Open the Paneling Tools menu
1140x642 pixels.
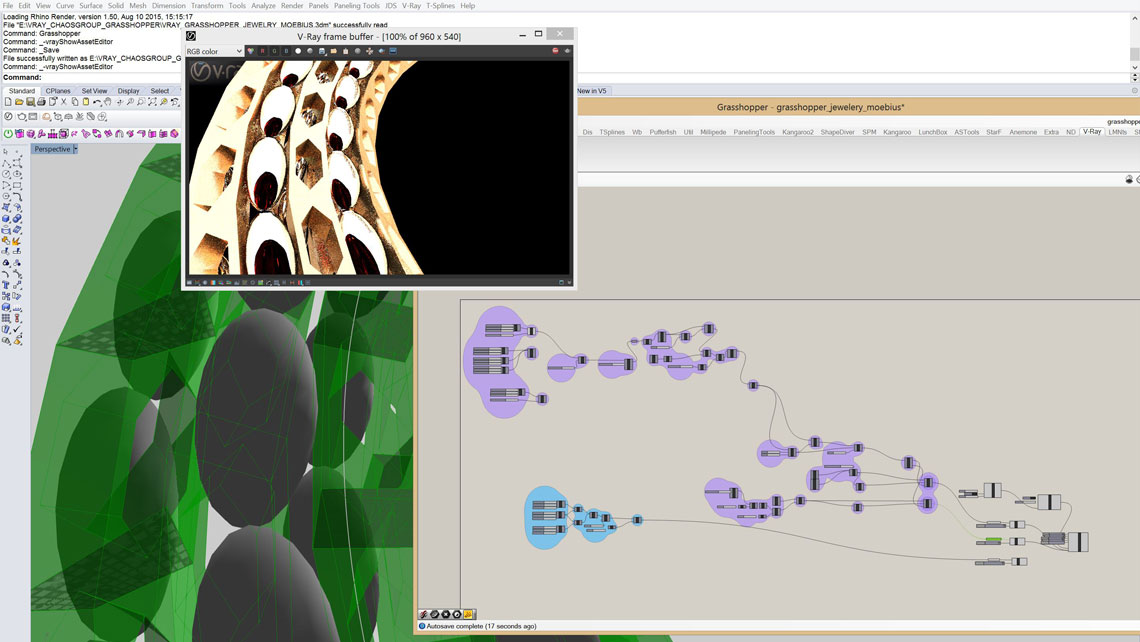357,5
